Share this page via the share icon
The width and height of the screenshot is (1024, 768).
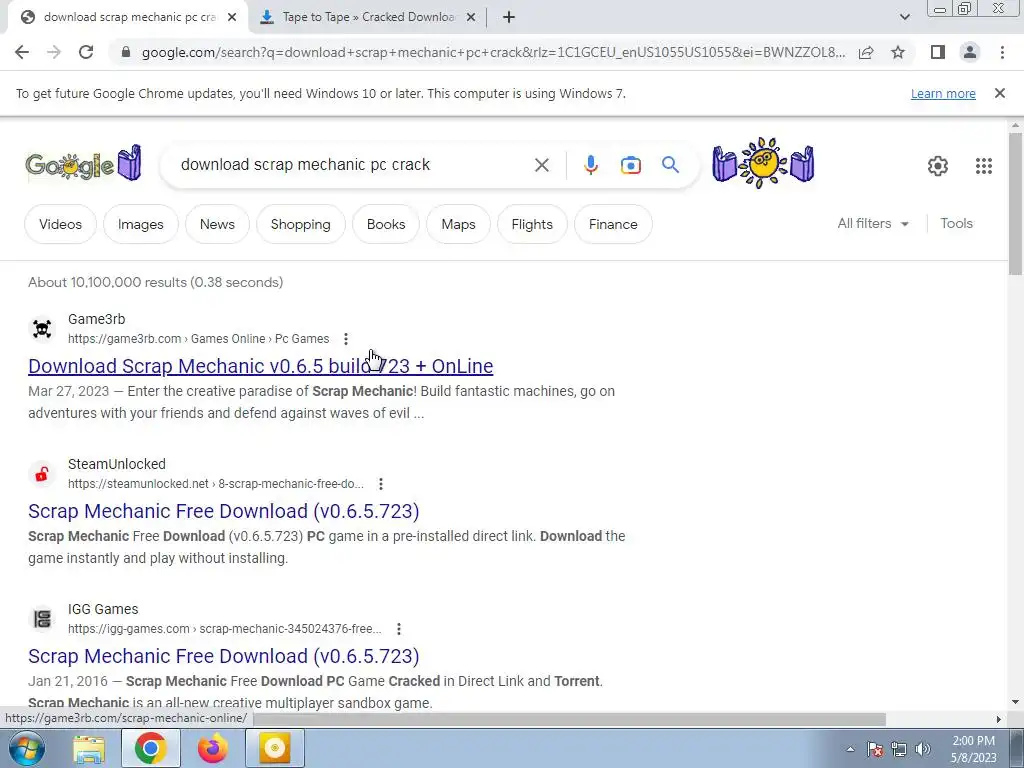point(866,52)
